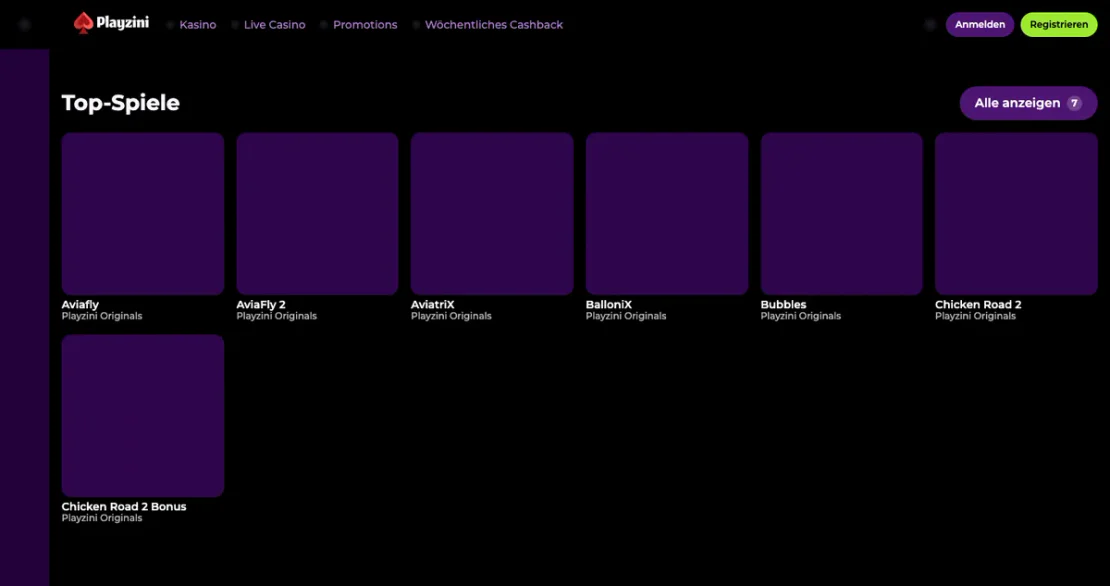Click the Anmelden button

click(980, 25)
